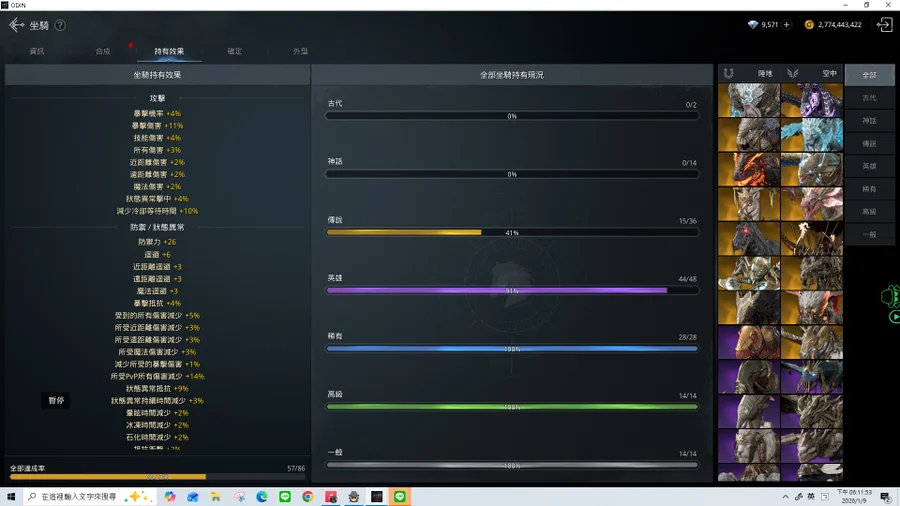Click the Windows Start button
The height and width of the screenshot is (506, 900).
[x=12, y=496]
